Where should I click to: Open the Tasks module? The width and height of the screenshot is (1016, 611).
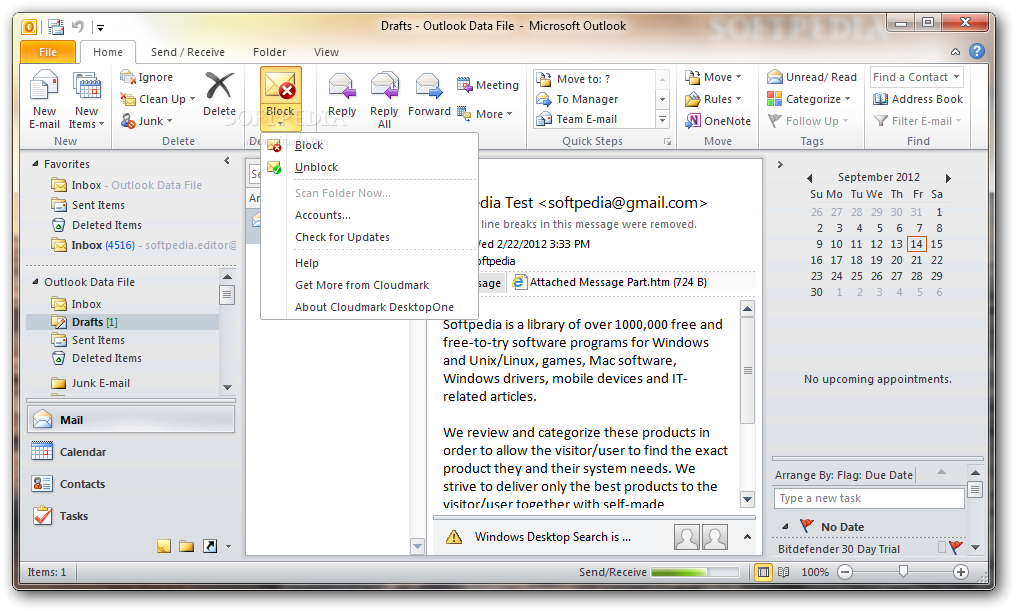pos(130,516)
